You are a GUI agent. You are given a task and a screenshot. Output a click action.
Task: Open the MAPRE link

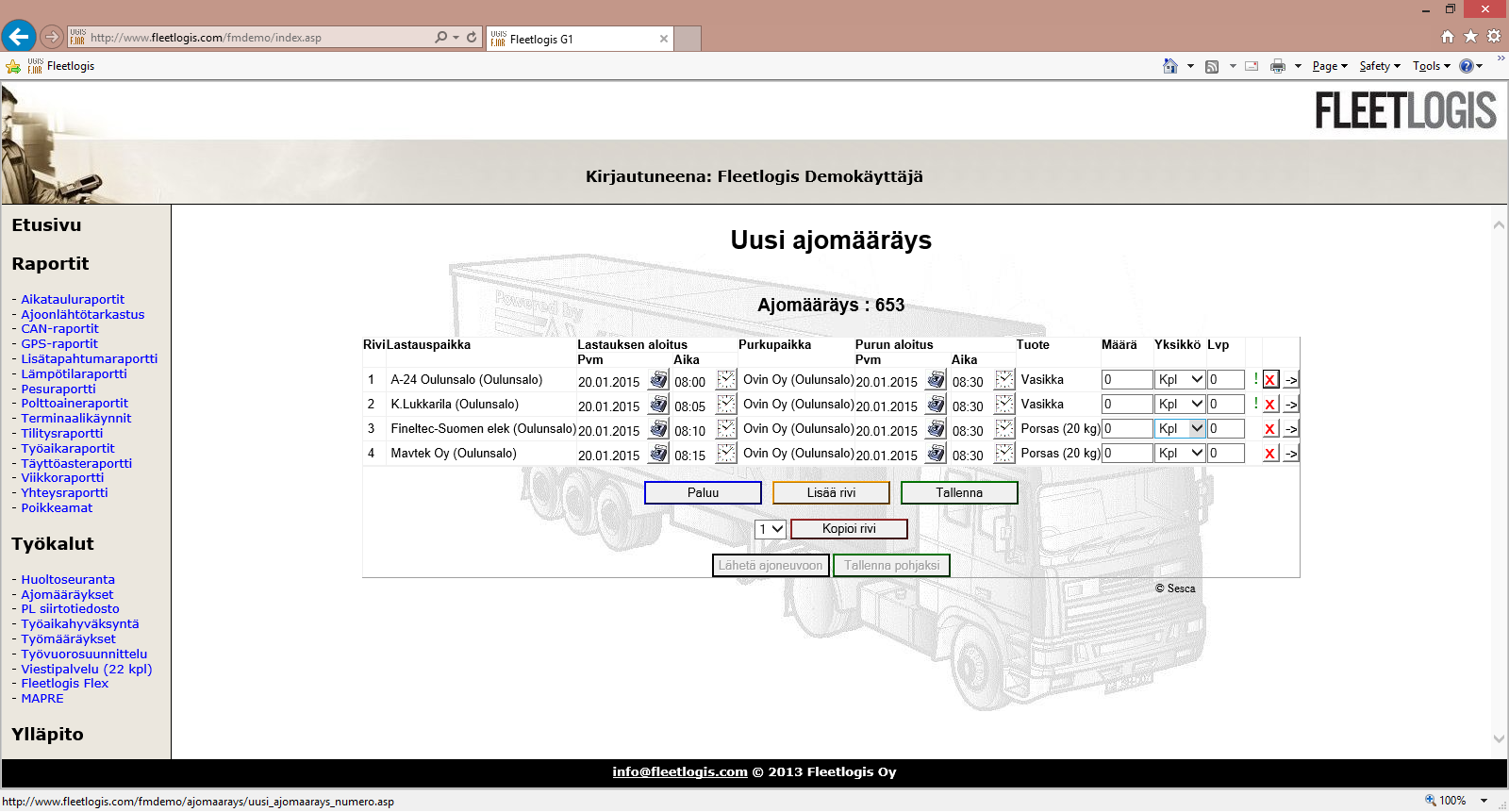tap(42, 698)
